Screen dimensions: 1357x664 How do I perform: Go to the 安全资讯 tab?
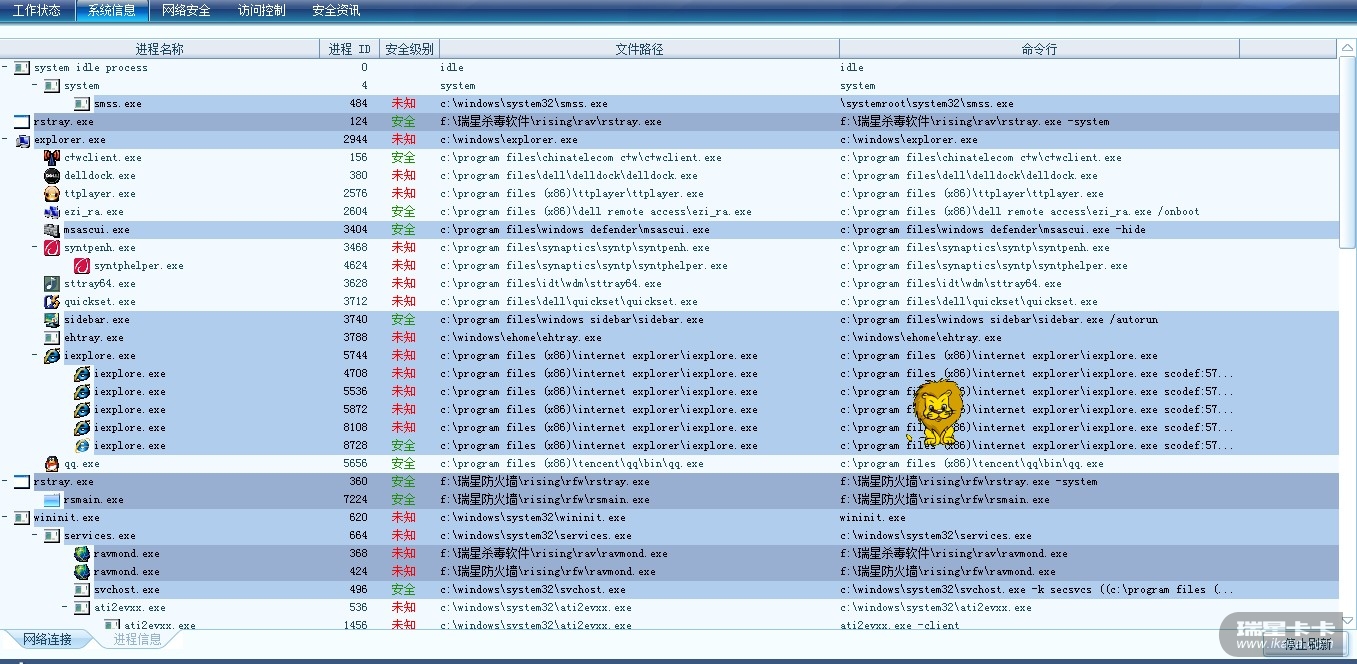click(336, 11)
